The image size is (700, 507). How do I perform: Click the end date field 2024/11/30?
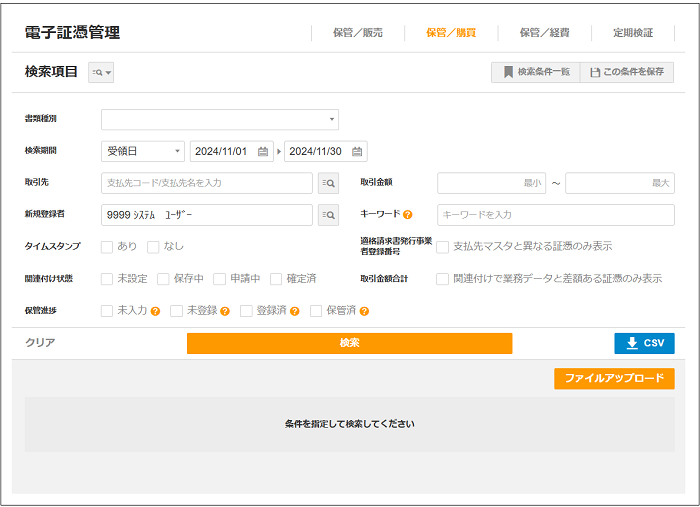[326, 151]
